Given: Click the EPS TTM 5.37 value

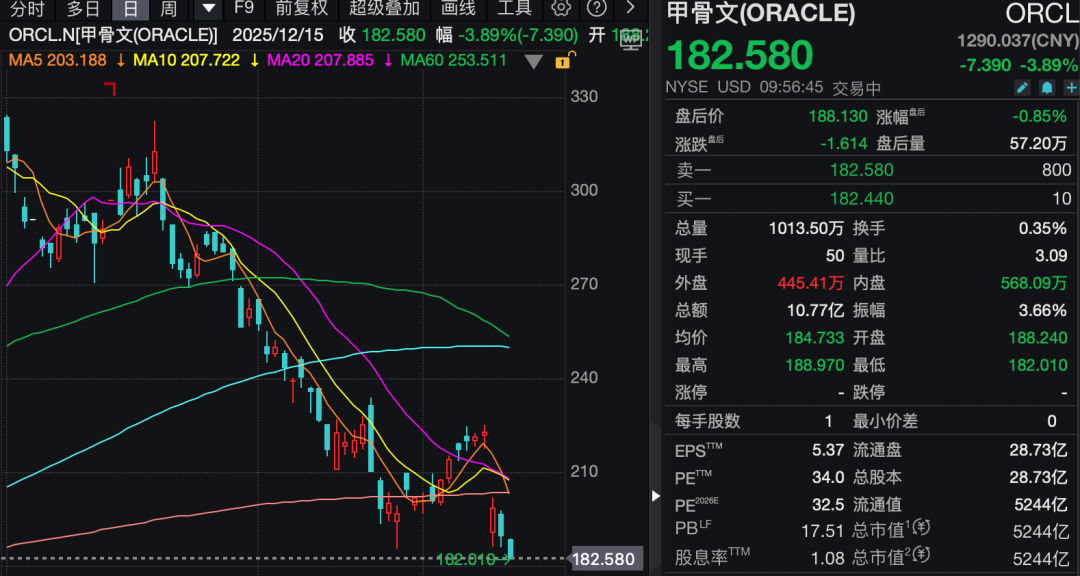Looking at the screenshot, I should tap(829, 451).
